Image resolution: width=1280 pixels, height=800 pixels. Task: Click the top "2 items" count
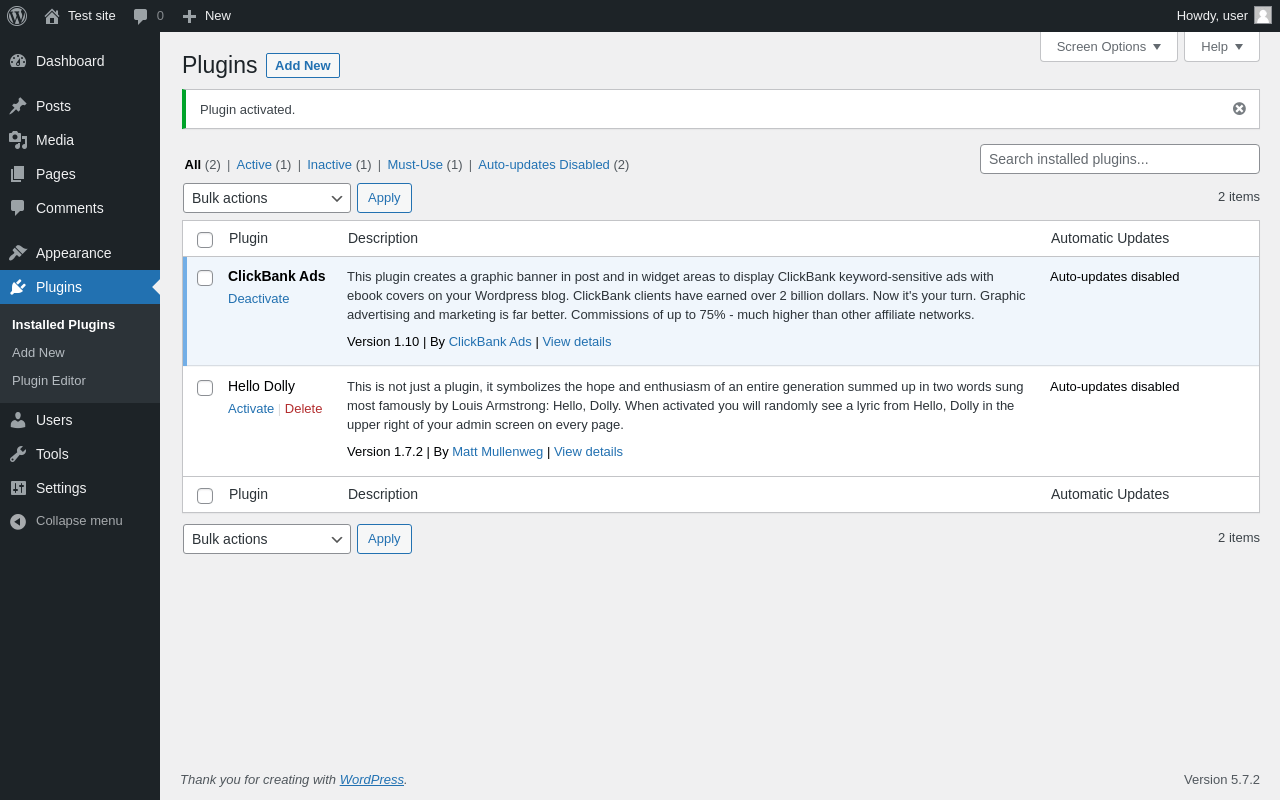click(x=1239, y=197)
